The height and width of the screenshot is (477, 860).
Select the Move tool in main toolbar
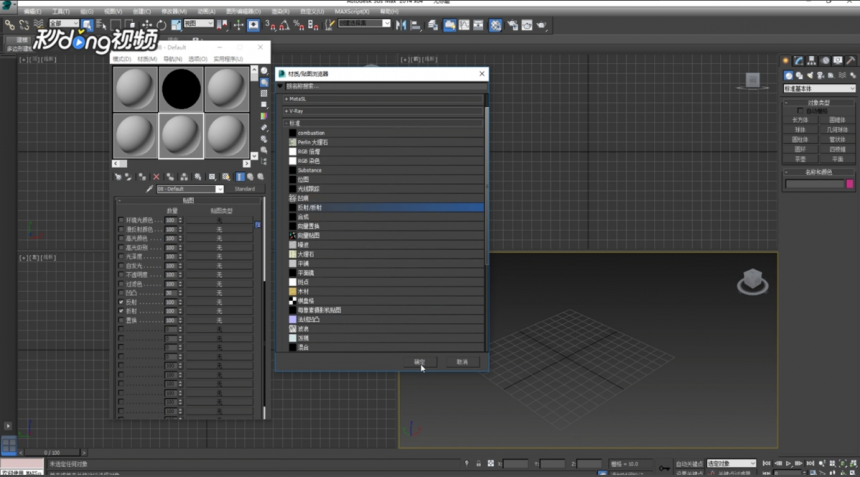[x=146, y=25]
